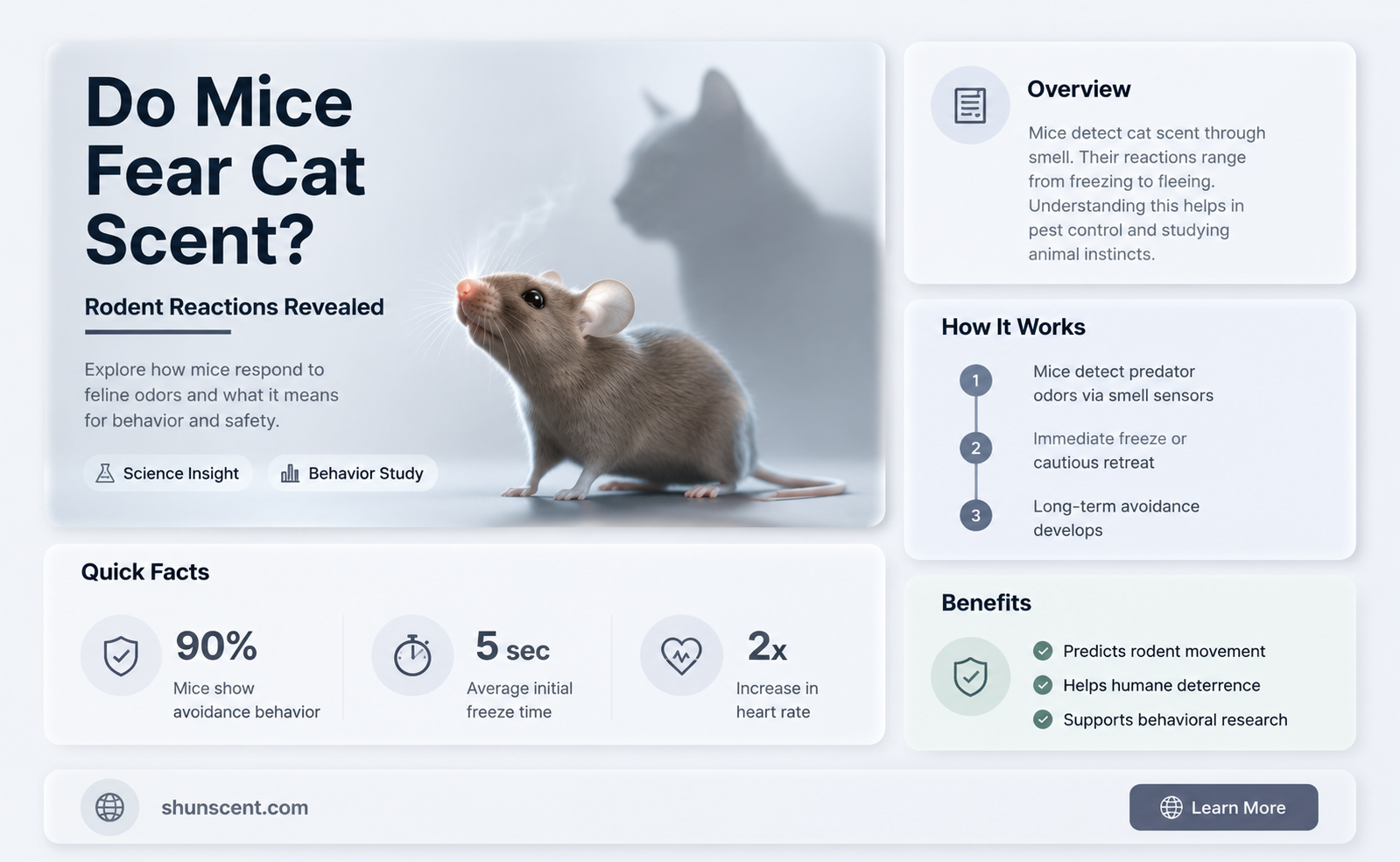1400x862 pixels.
Task: Click the Overview document icon
Action: point(970,105)
